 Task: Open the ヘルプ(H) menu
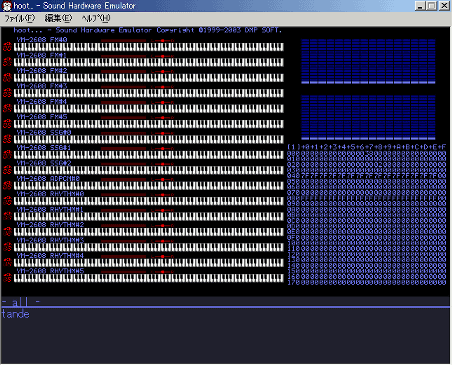(x=96, y=19)
